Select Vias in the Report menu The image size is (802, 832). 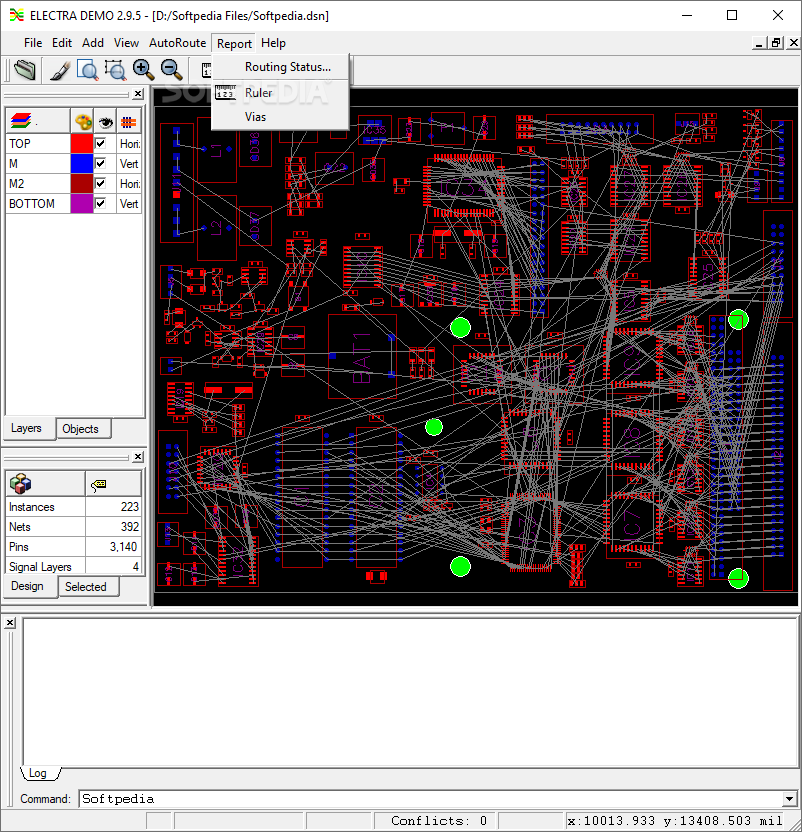pos(280,117)
